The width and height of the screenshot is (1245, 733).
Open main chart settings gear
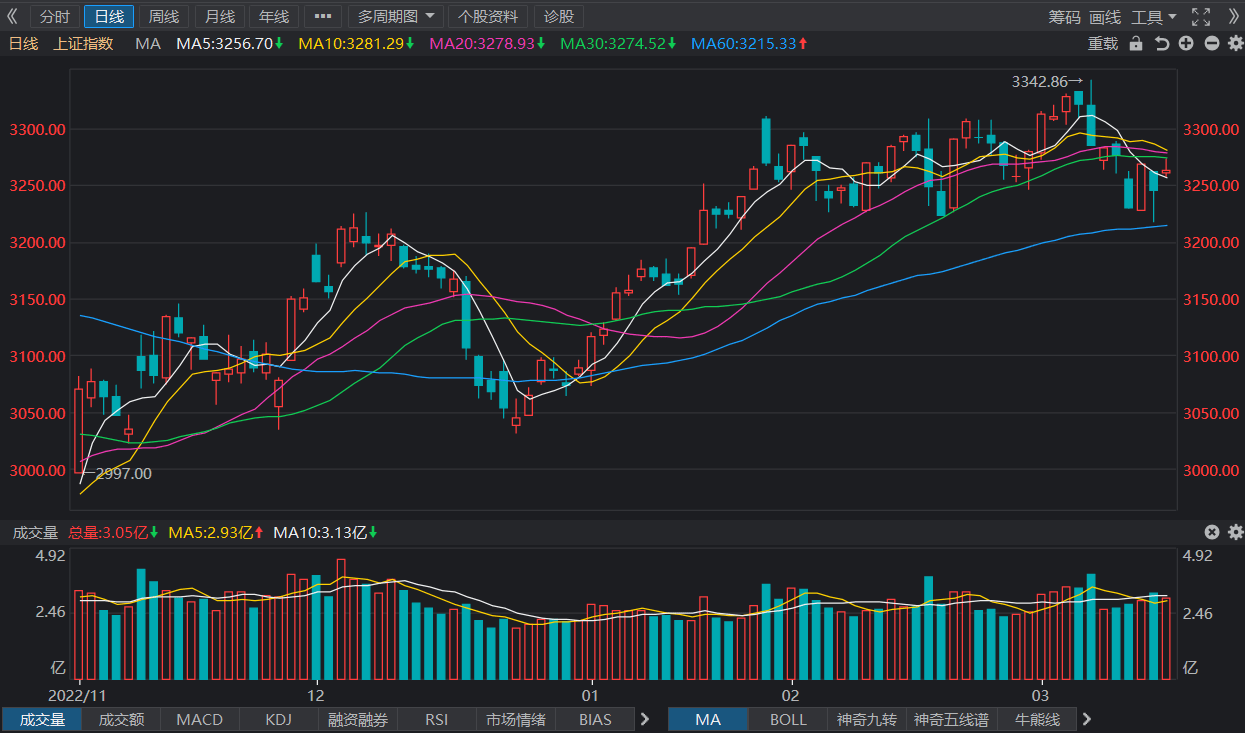click(x=1235, y=43)
